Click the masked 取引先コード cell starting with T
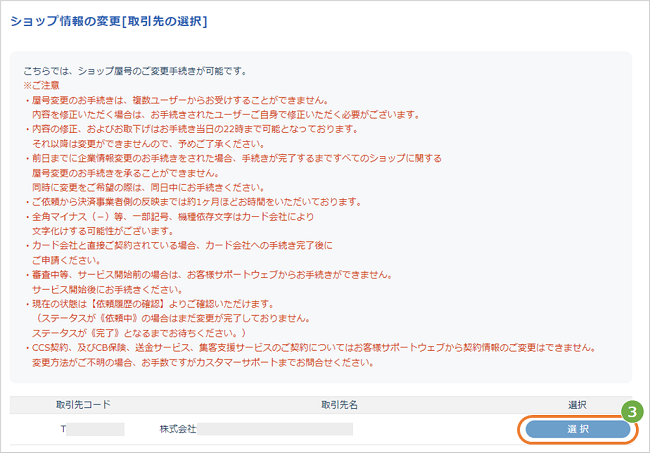The width and height of the screenshot is (650, 453). tap(92, 429)
